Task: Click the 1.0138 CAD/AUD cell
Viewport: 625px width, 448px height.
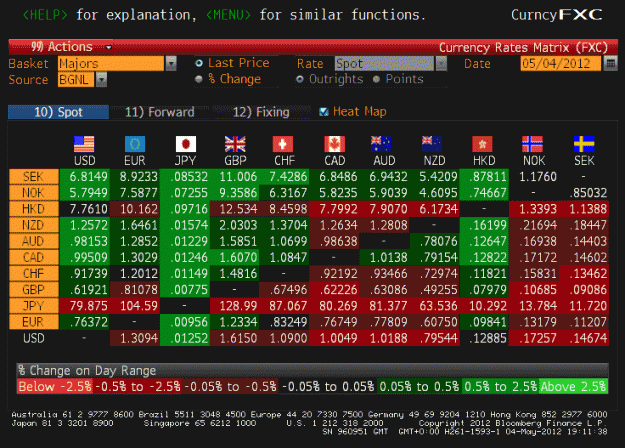Action: coord(384,257)
